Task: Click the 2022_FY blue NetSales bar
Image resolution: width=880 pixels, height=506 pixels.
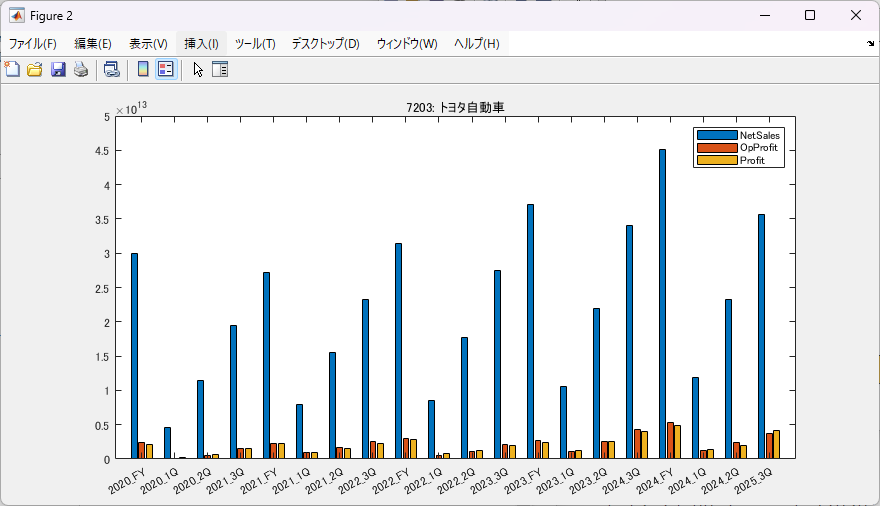Action: coord(398,351)
